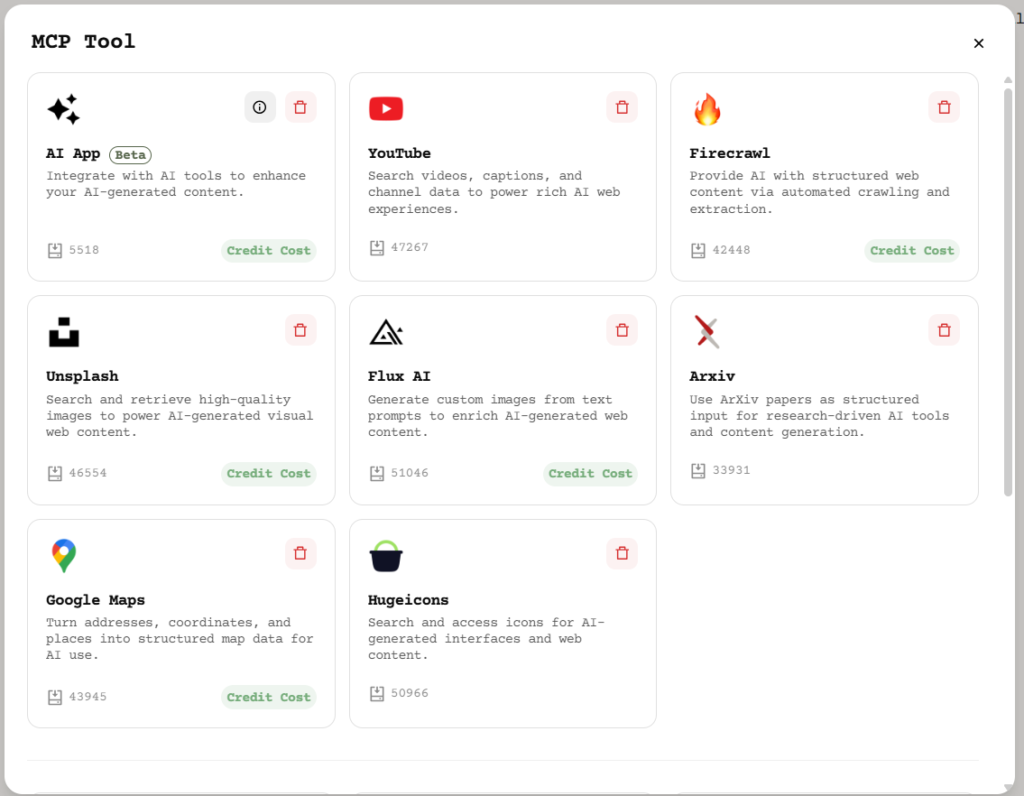This screenshot has height=796, width=1024.
Task: Click the install count icon on AI App
Action: point(55,251)
